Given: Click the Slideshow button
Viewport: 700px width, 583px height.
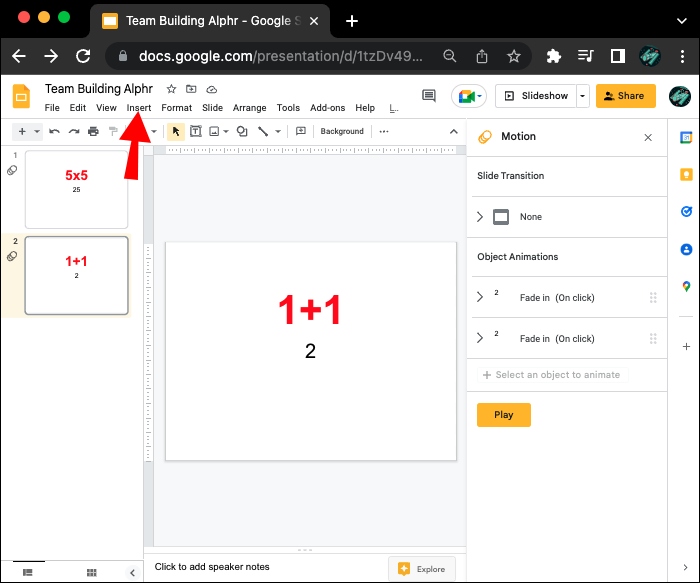Looking at the screenshot, I should [x=536, y=96].
